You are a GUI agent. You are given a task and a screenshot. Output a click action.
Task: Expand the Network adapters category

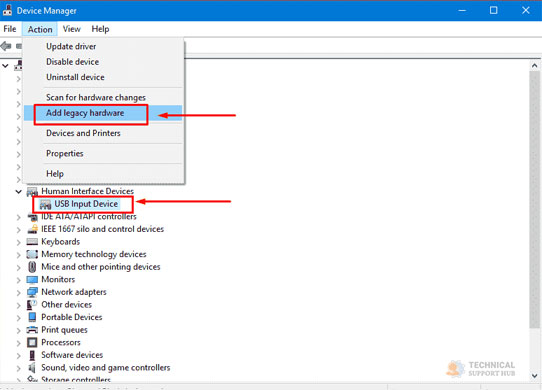pyautogui.click(x=19, y=292)
